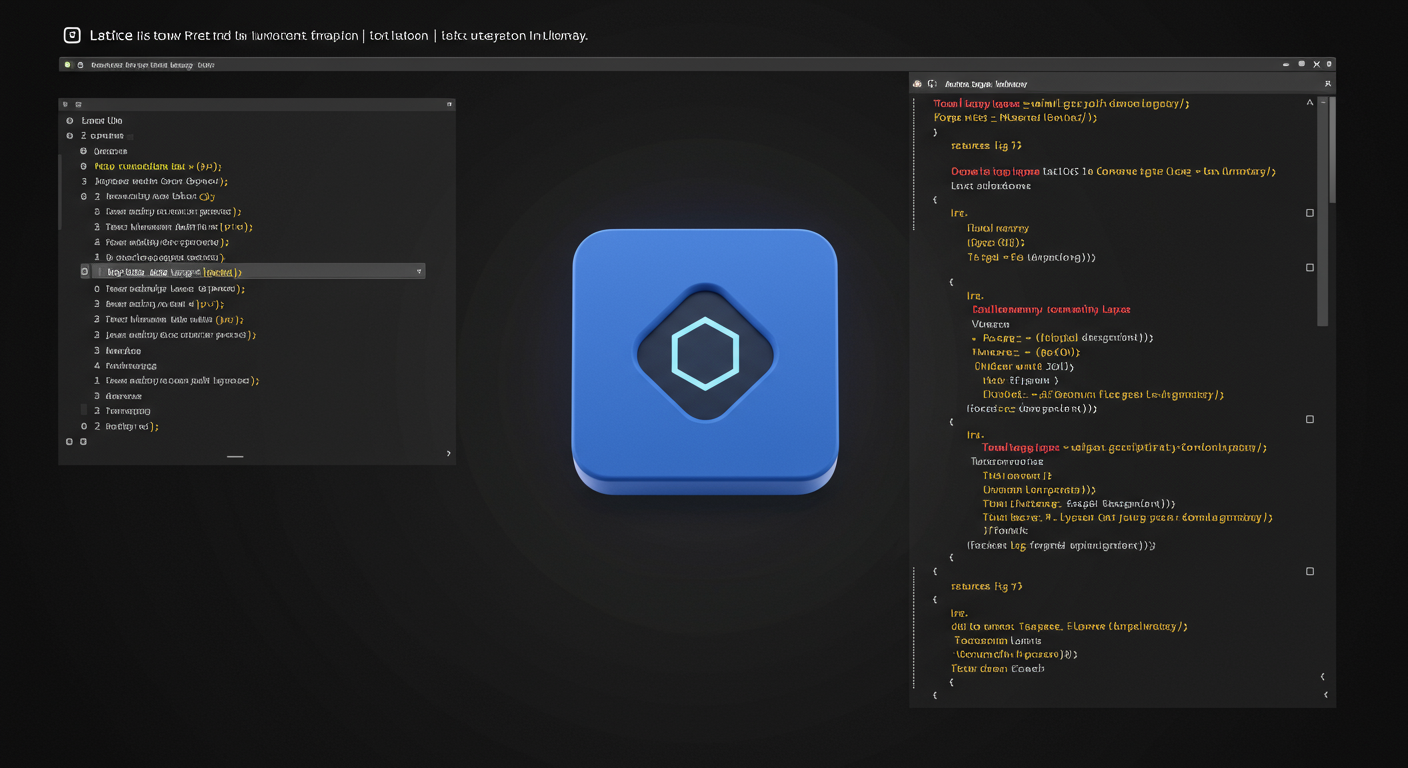Click the icon at the left panel header's right end
Image resolution: width=1408 pixels, height=768 pixels.
point(449,104)
